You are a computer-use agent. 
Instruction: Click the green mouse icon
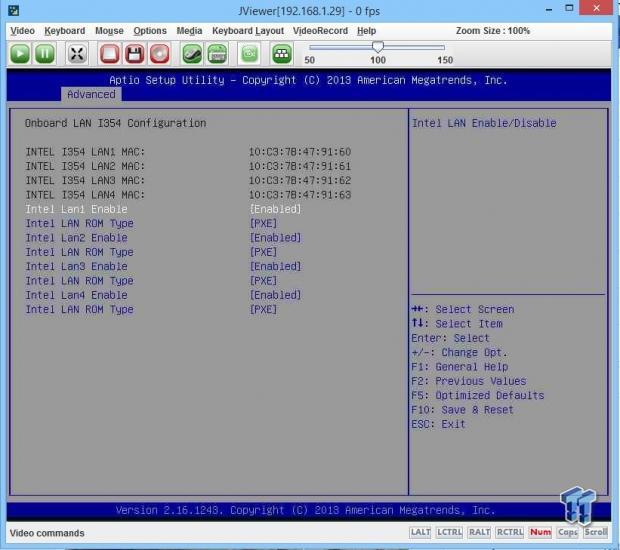pos(192,54)
